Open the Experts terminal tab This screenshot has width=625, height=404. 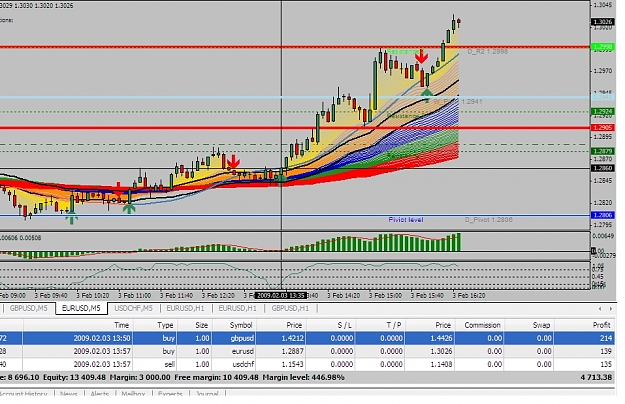(x=170, y=394)
